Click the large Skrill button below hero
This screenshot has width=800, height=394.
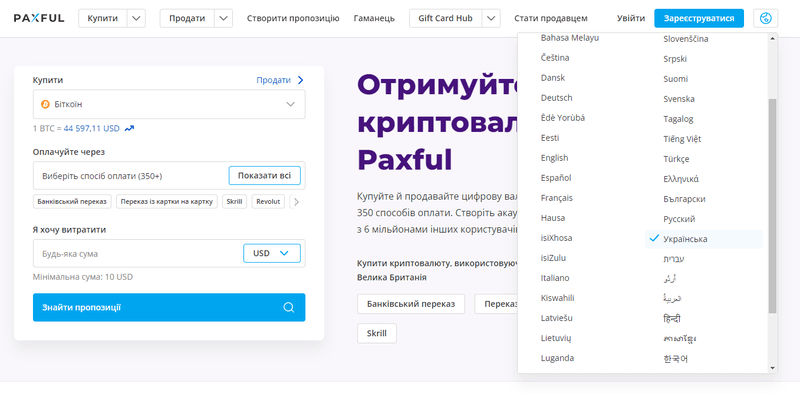(x=377, y=333)
